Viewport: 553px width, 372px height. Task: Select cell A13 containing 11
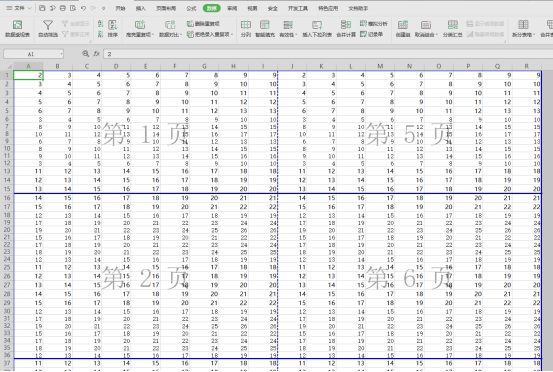click(x=28, y=171)
